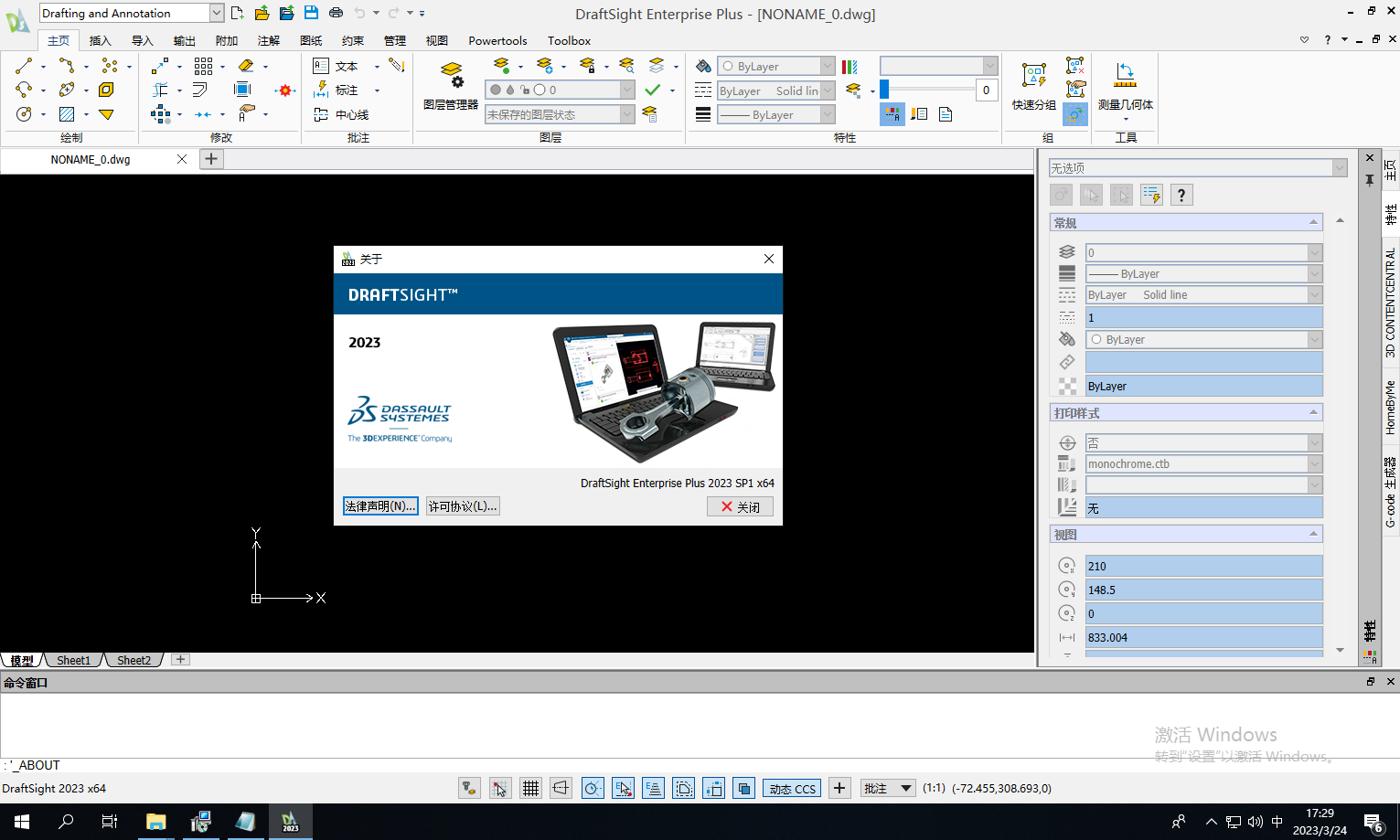
Task: Toggle the LineWeight display in the status bar
Action: (683, 788)
